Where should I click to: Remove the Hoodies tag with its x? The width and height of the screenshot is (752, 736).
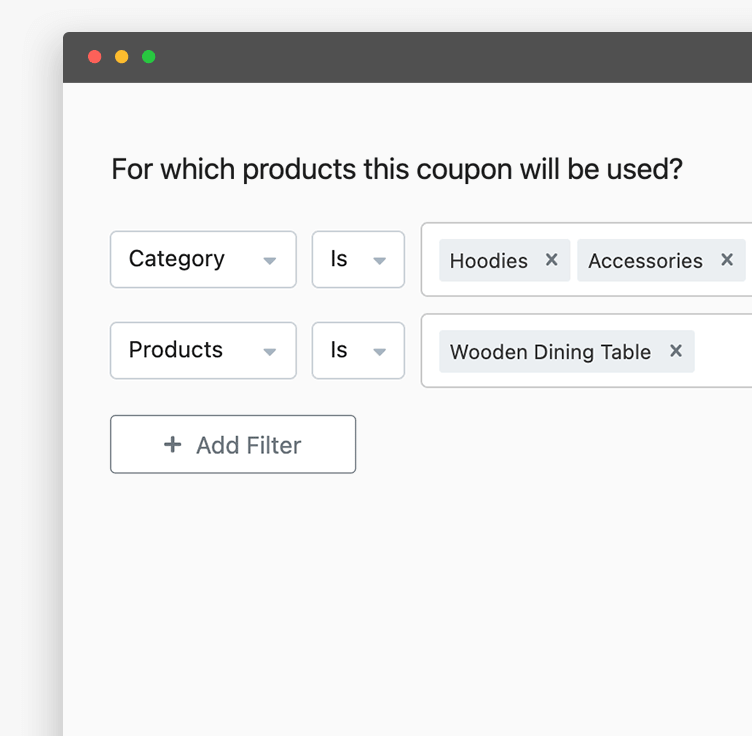click(x=551, y=260)
